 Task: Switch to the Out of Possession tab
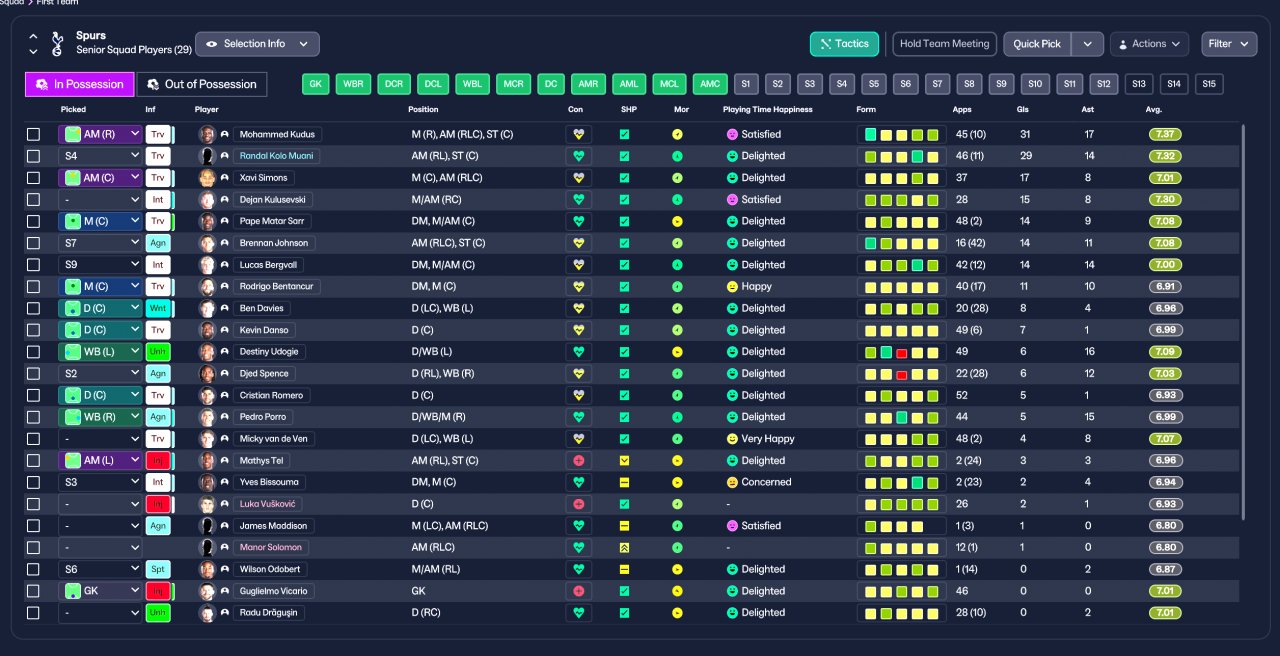[x=202, y=84]
